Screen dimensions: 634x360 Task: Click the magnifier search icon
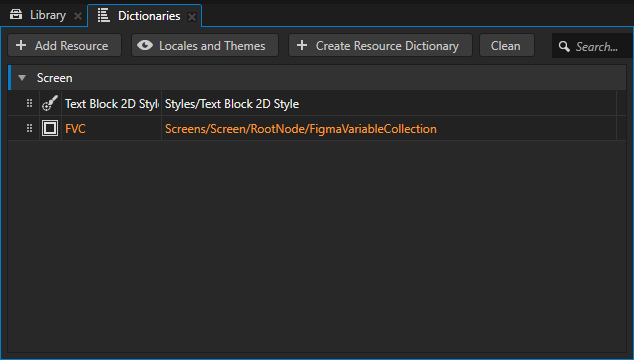pyautogui.click(x=564, y=47)
